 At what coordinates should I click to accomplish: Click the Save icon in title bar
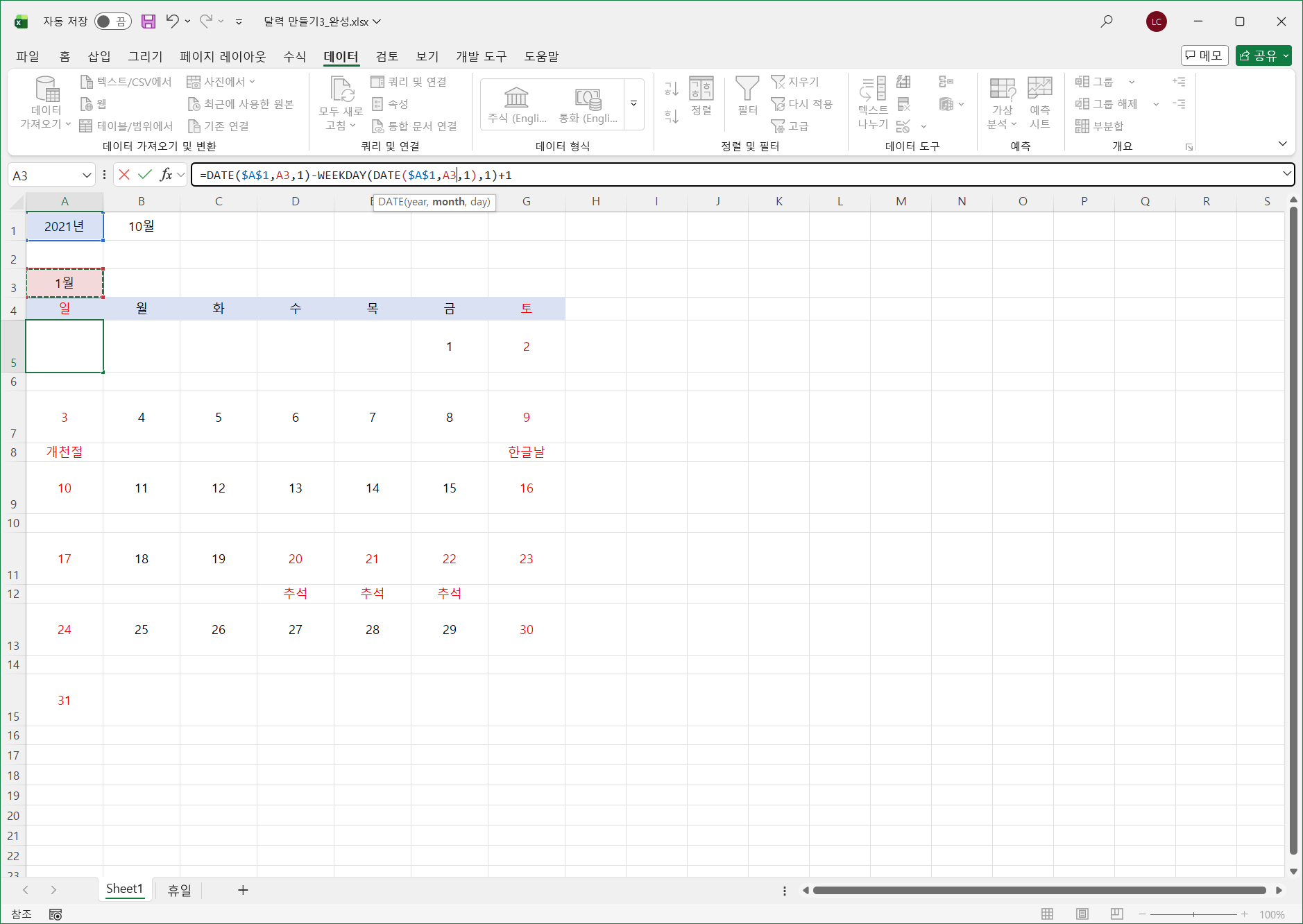pyautogui.click(x=148, y=22)
